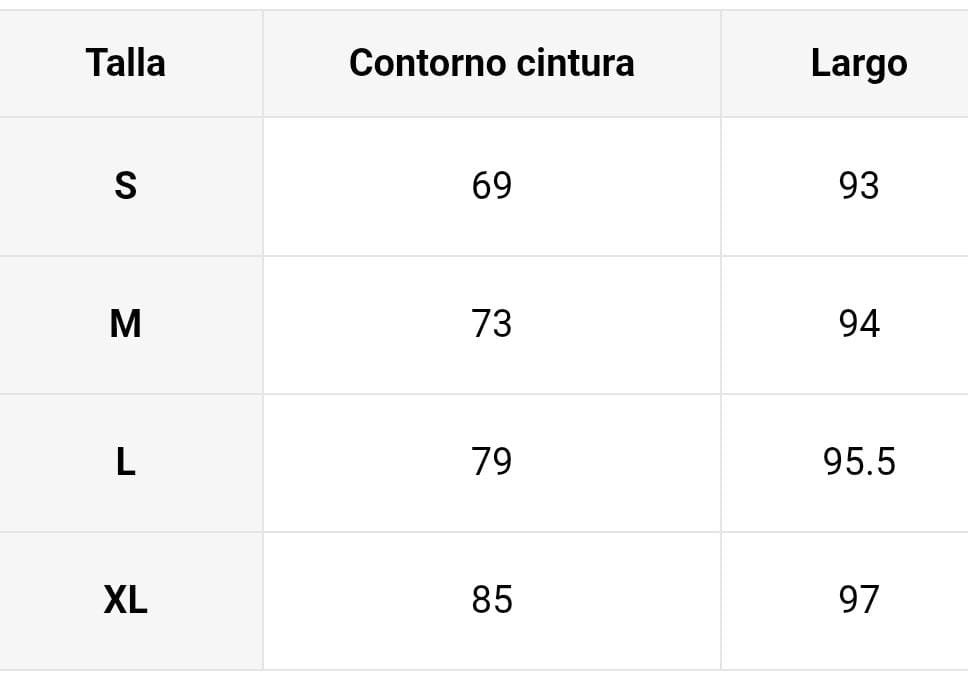Image resolution: width=968 pixels, height=692 pixels.
Task: Click the length value 95.5
Action: [858, 462]
